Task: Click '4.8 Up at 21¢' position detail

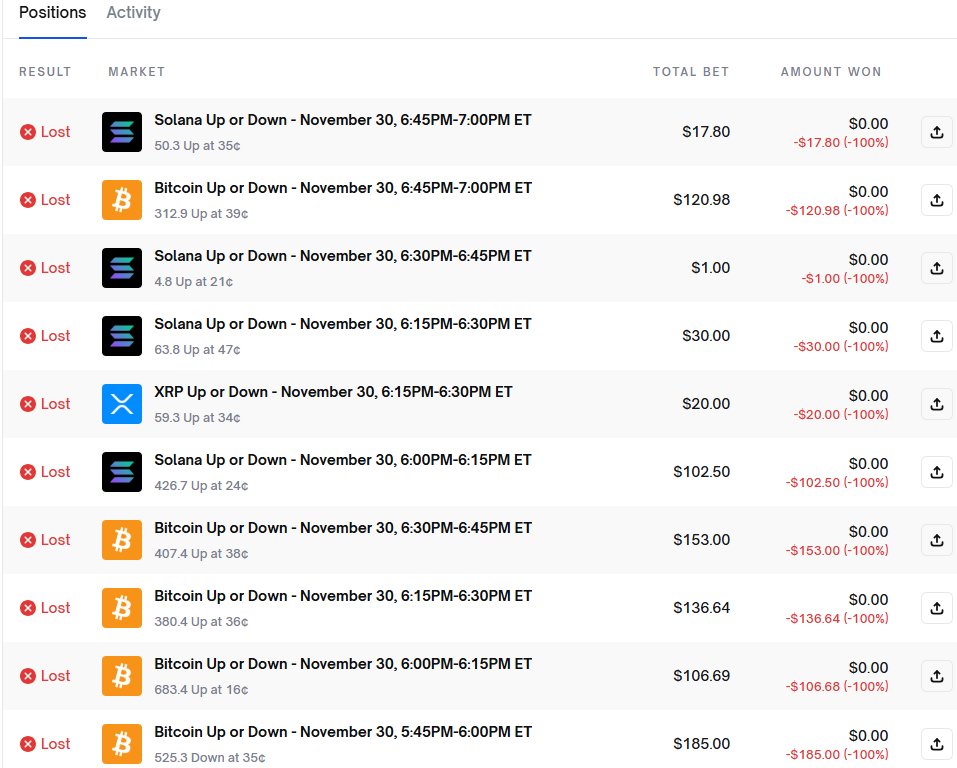Action: point(193,282)
